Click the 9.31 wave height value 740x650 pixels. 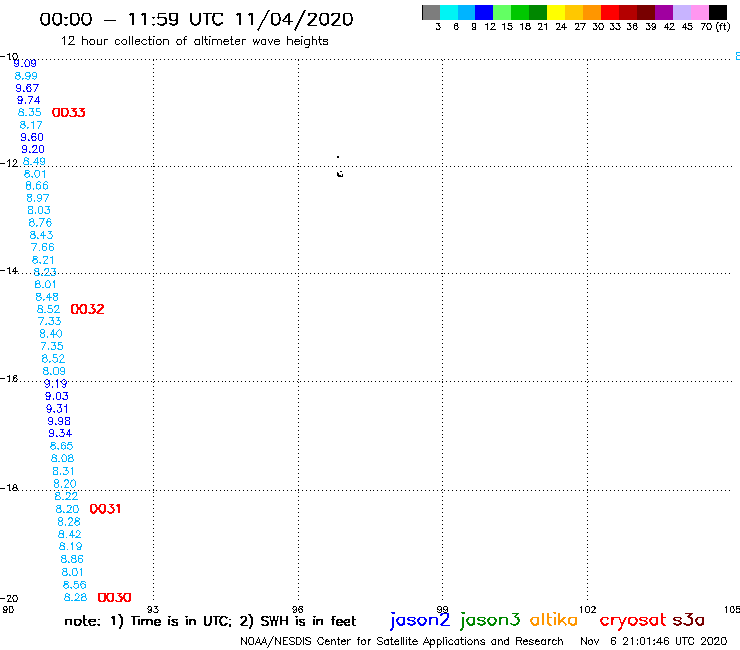57,409
